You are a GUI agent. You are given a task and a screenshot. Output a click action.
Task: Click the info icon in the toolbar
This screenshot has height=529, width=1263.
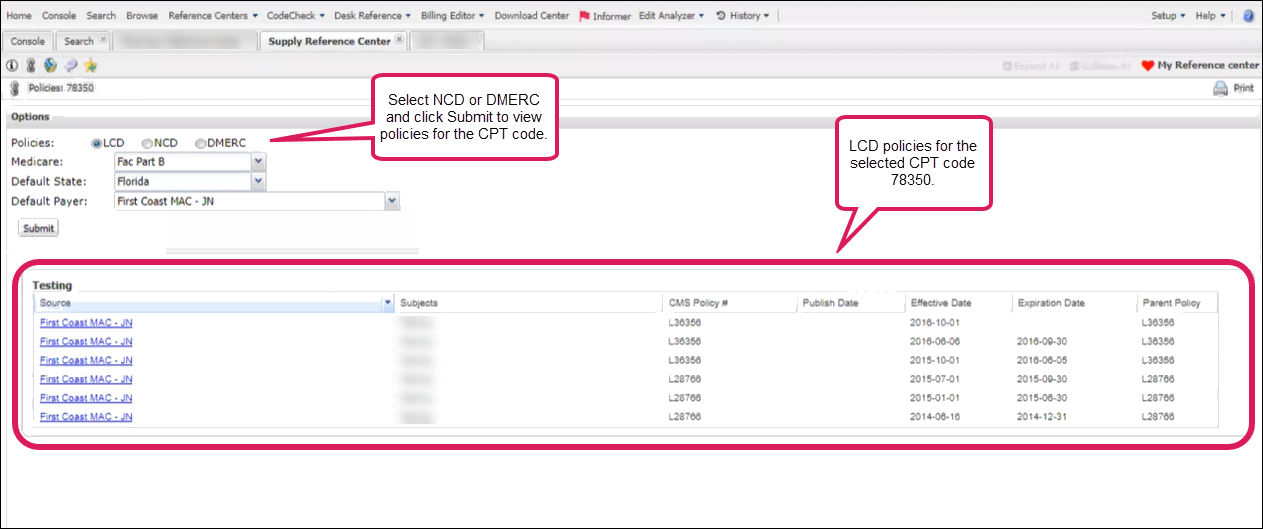12,66
